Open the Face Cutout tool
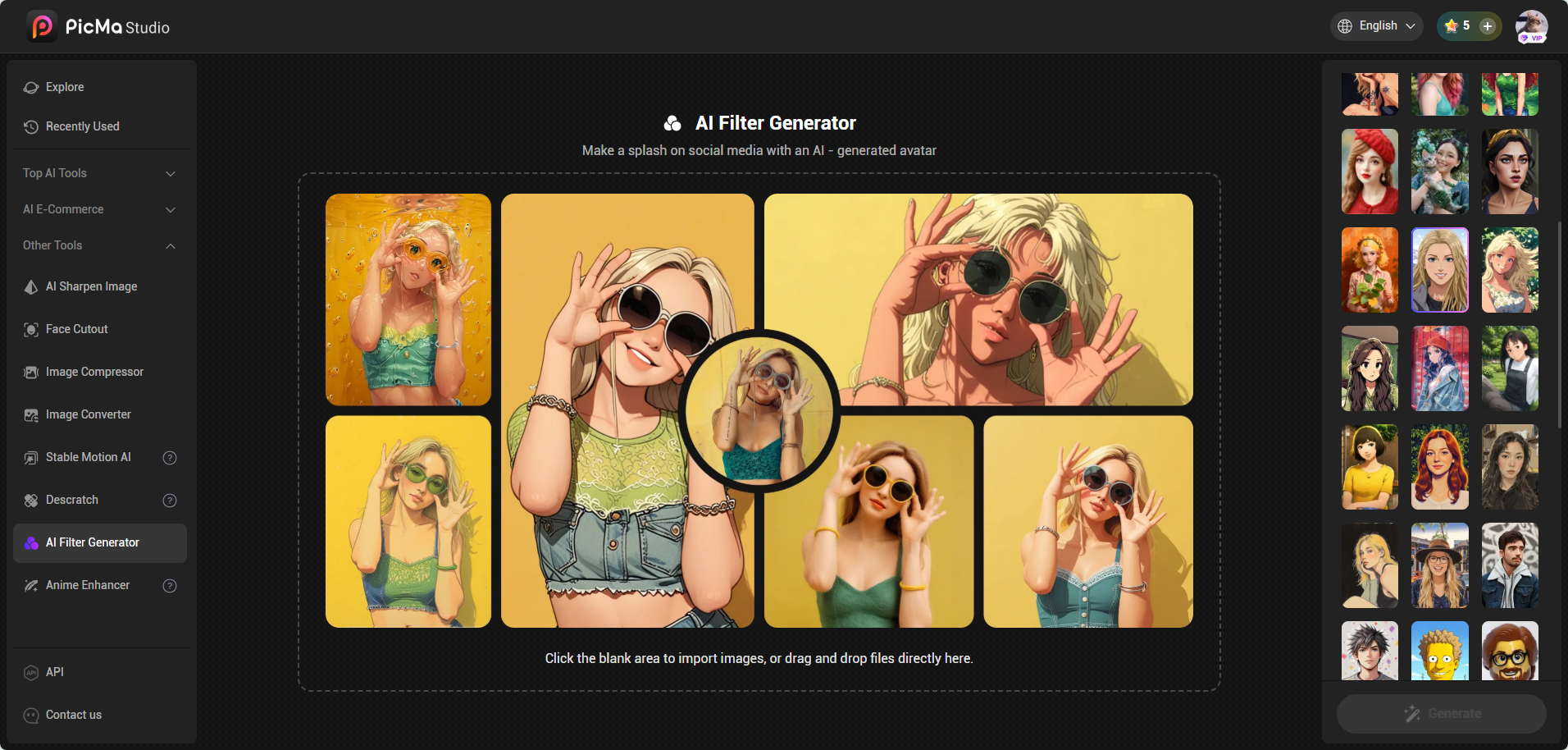Screen dimensions: 1568x750 (76, 329)
